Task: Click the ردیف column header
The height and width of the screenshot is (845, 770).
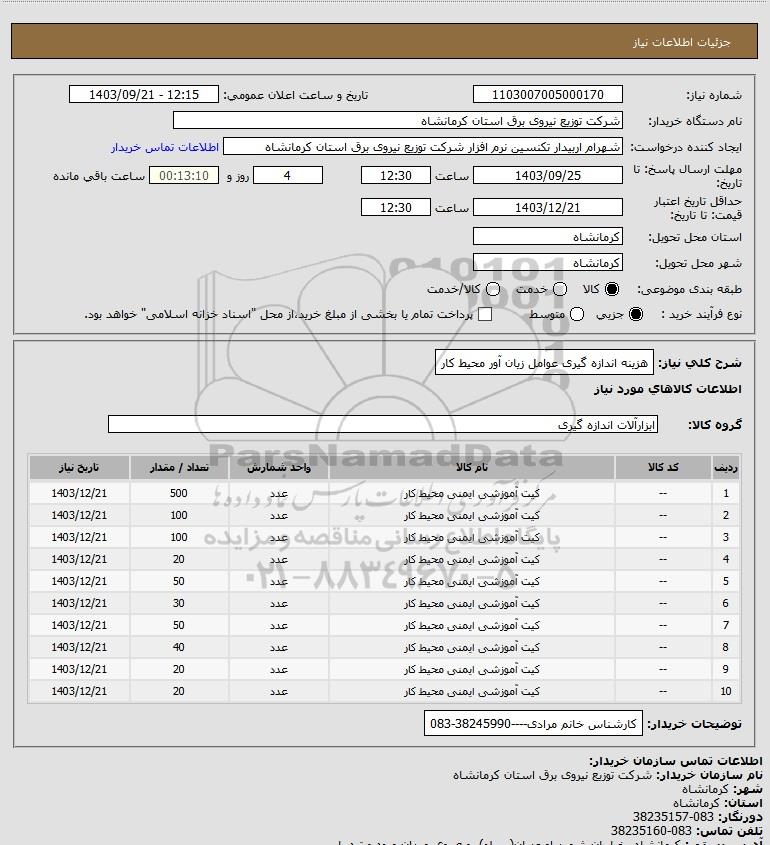Action: [726, 467]
